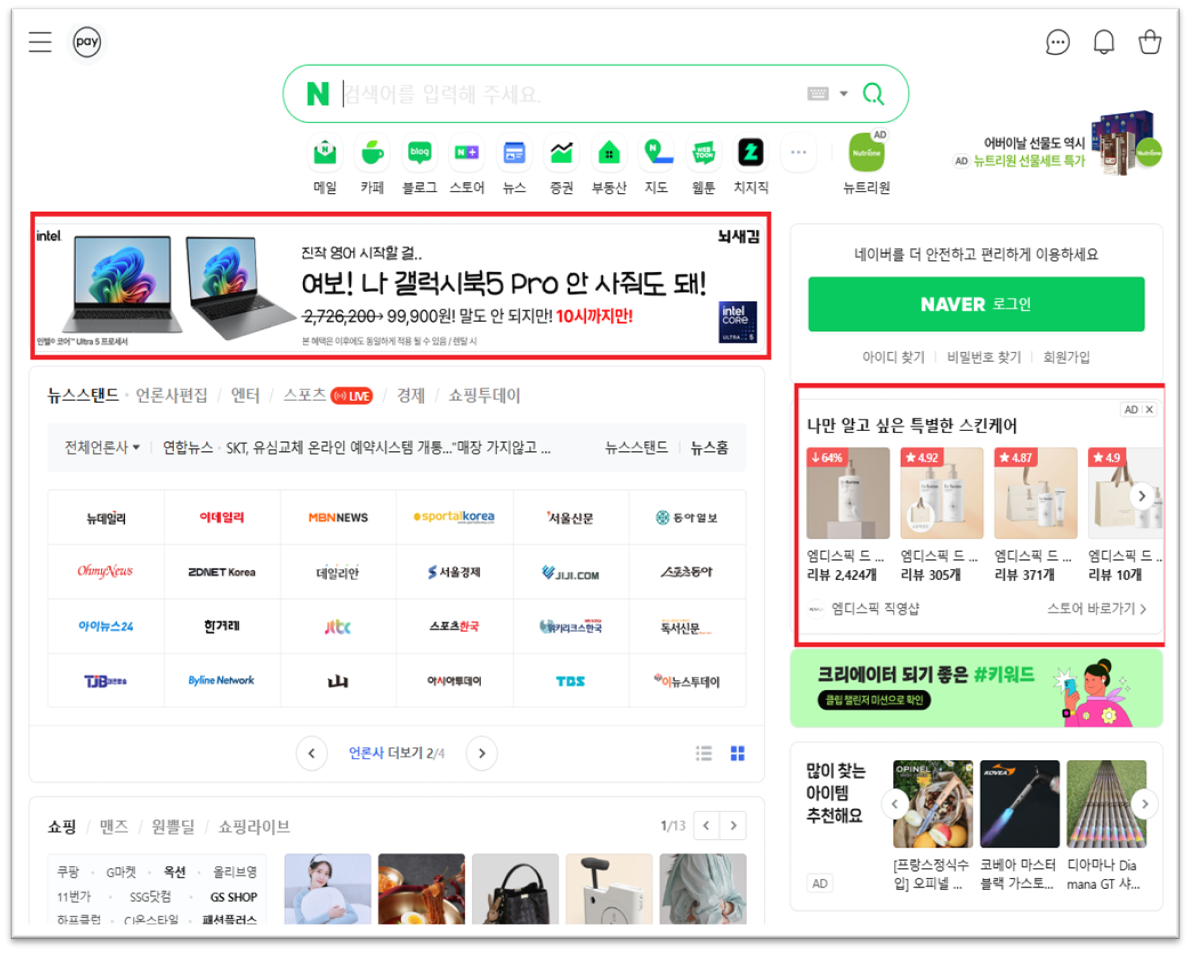This screenshot has height=953, width=1190.
Task: Select the 쇼핑라이브 tab
Action: tap(254, 826)
